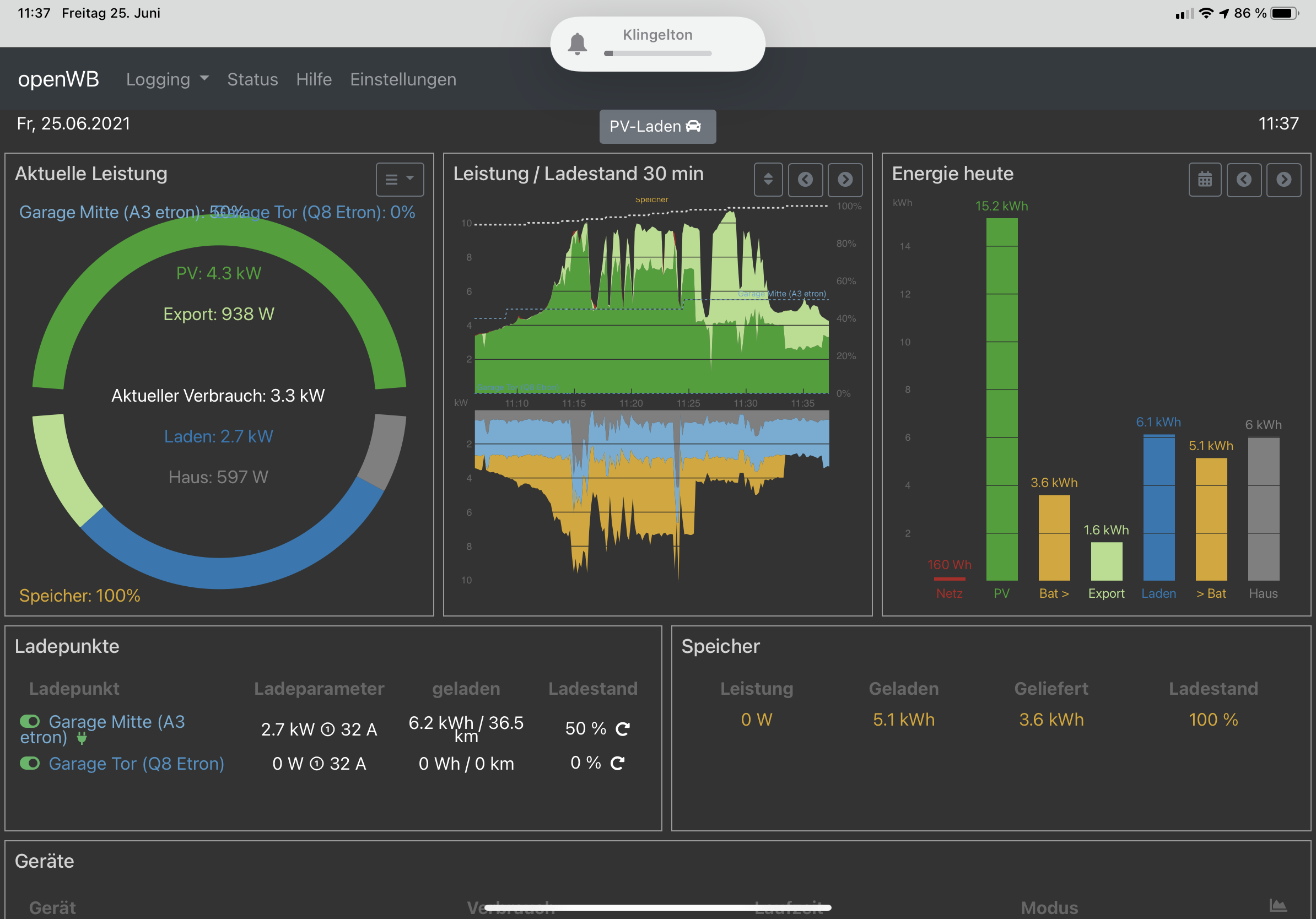Click the PV-Laden charge mode button
This screenshot has width=1316, height=919.
click(657, 126)
